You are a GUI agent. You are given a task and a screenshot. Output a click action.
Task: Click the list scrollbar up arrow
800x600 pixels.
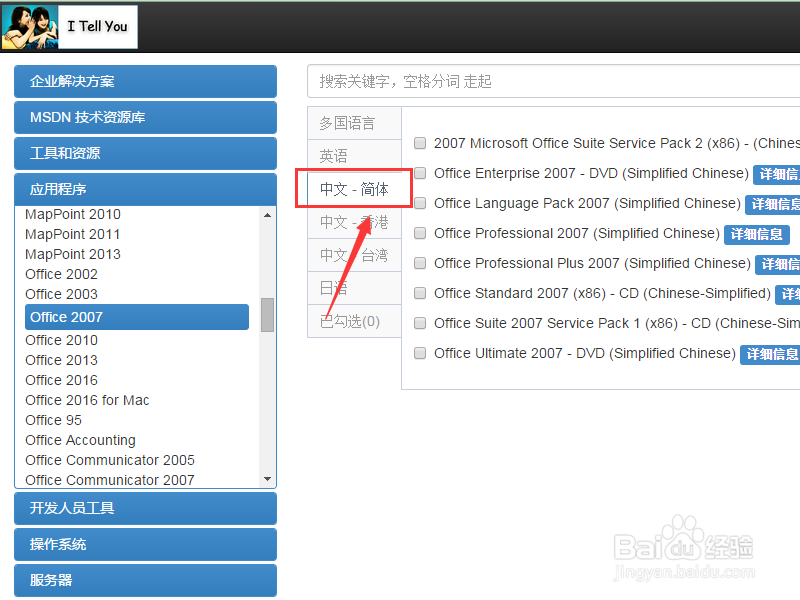[267, 215]
